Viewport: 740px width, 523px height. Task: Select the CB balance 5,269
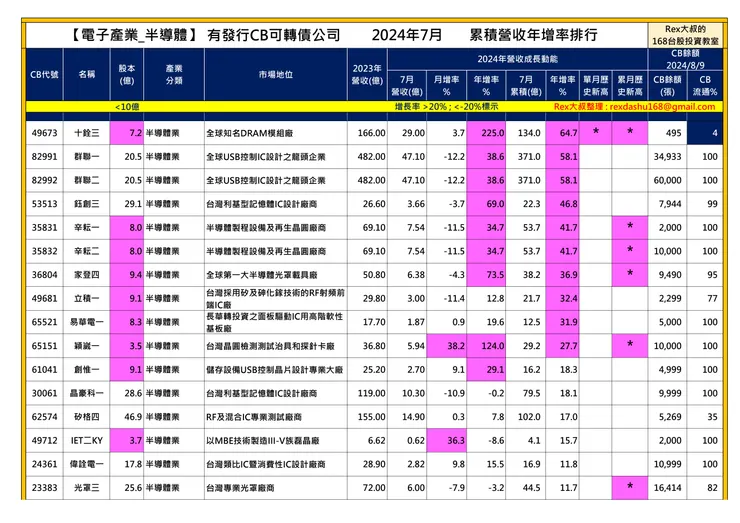pyautogui.click(x=667, y=417)
